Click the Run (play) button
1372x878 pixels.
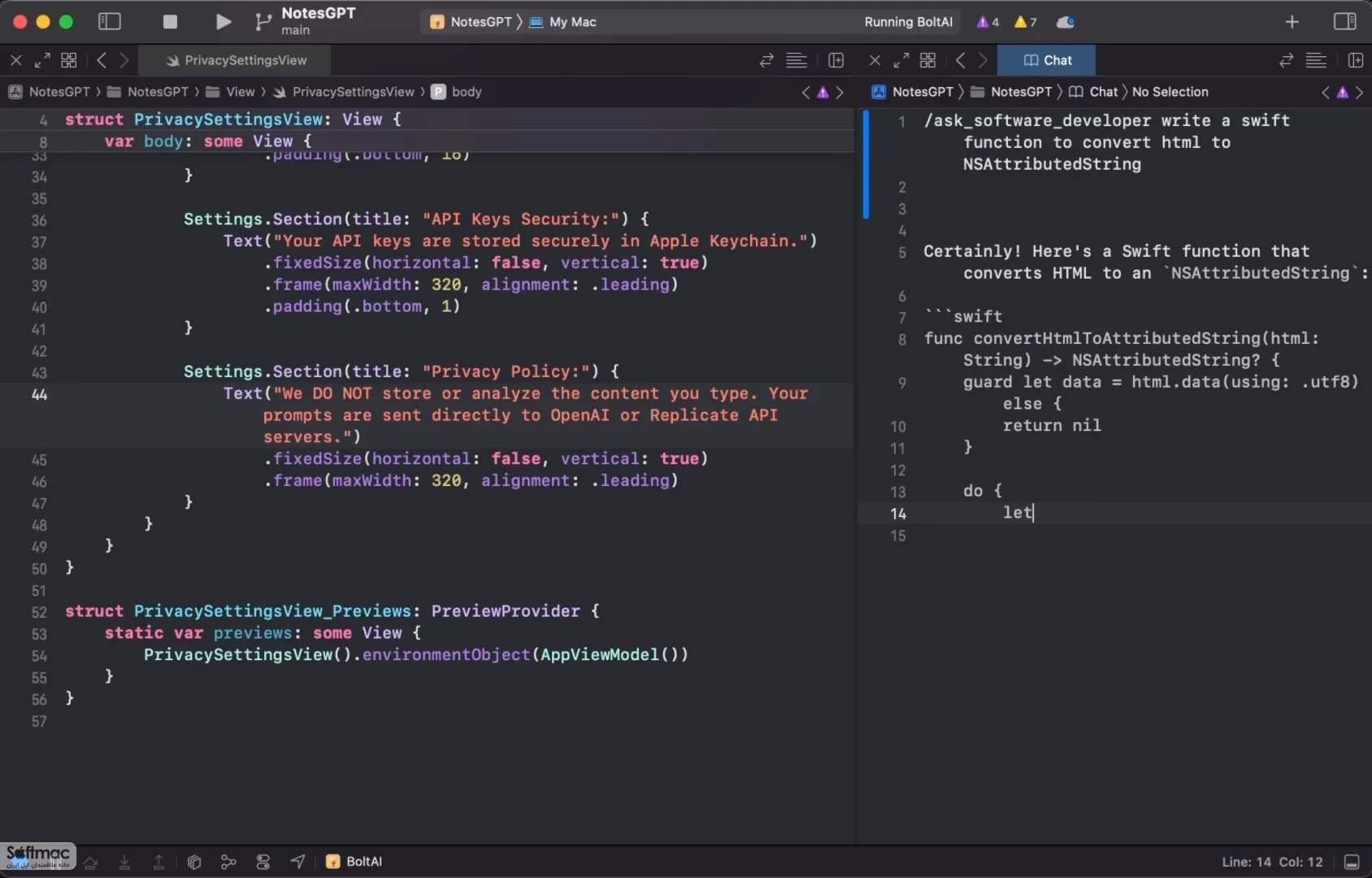(224, 22)
